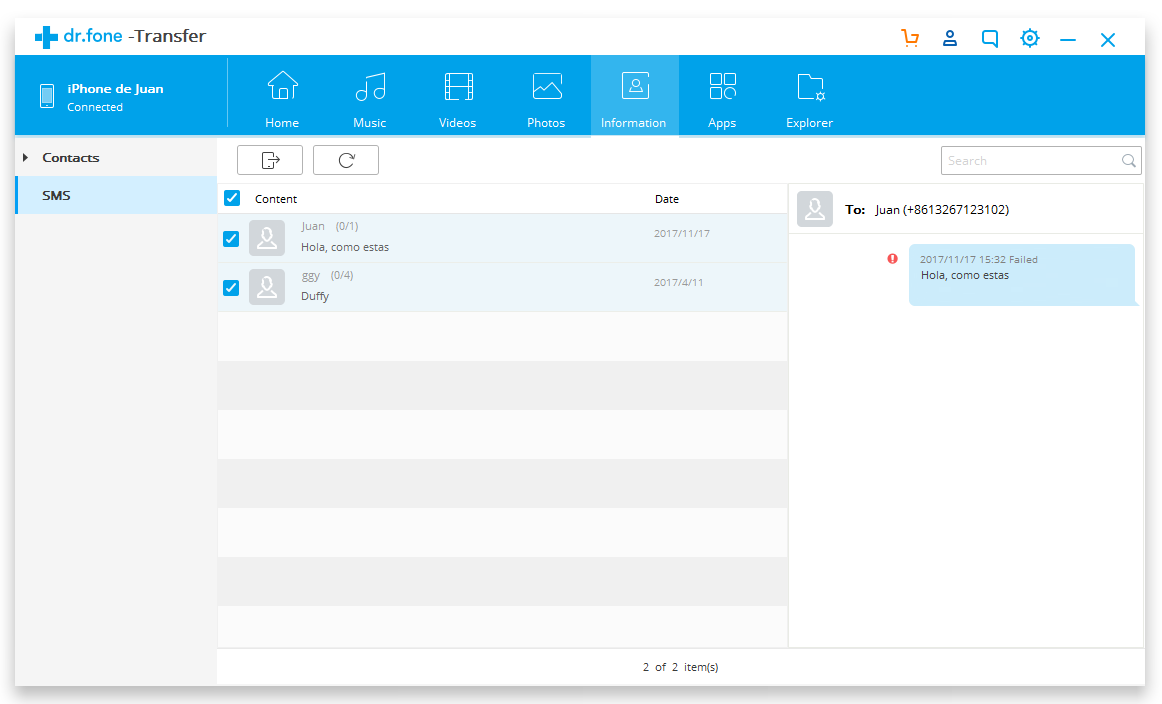Viewport: 1162px width, 704px height.
Task: Close the dr.fone window
Action: coord(1108,39)
